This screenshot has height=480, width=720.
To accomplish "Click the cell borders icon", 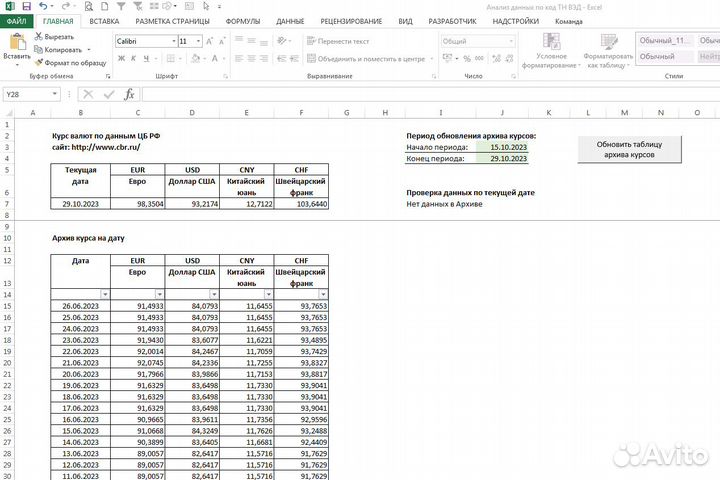I will pyautogui.click(x=171, y=58).
